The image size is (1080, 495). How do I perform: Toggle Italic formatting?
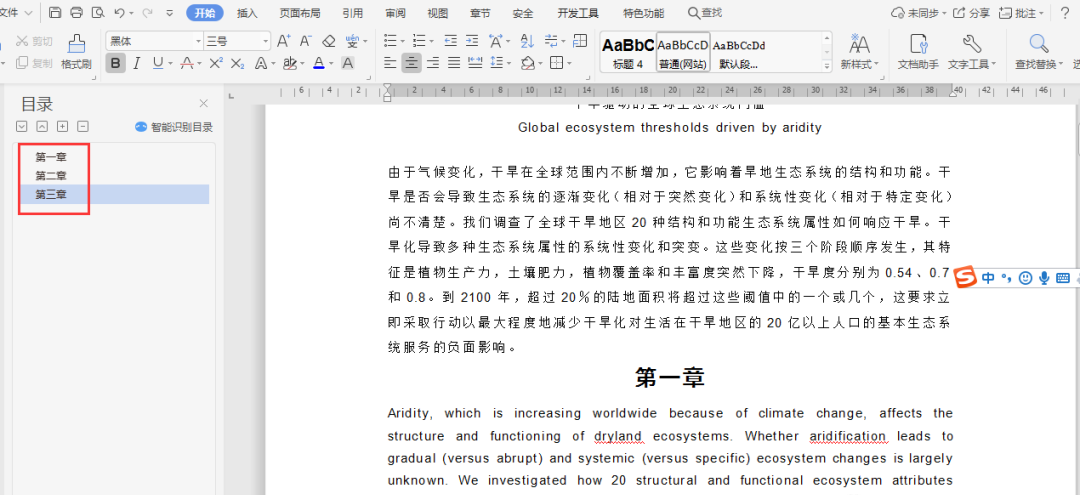(x=137, y=63)
